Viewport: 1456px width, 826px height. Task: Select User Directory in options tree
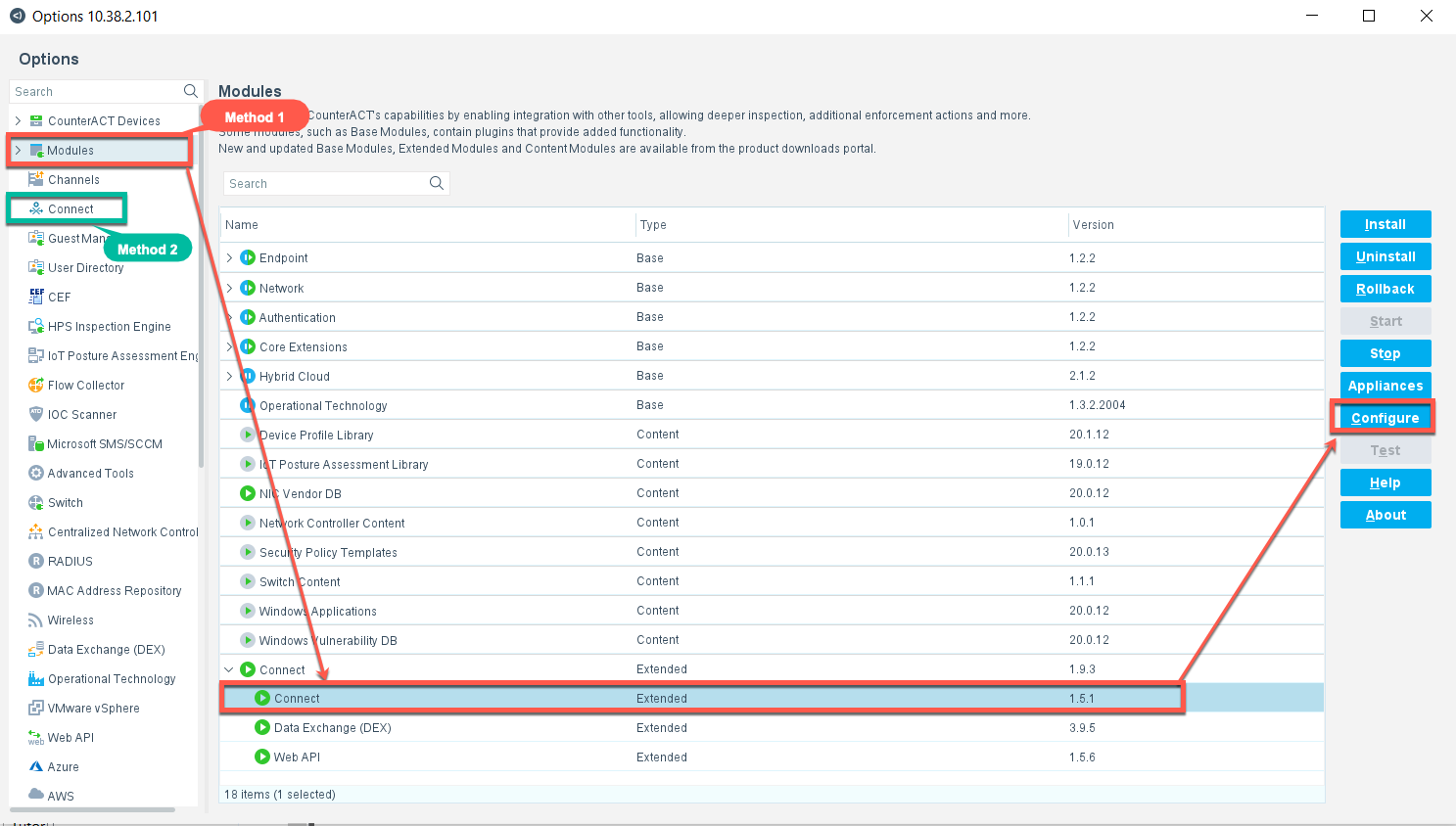pos(85,268)
